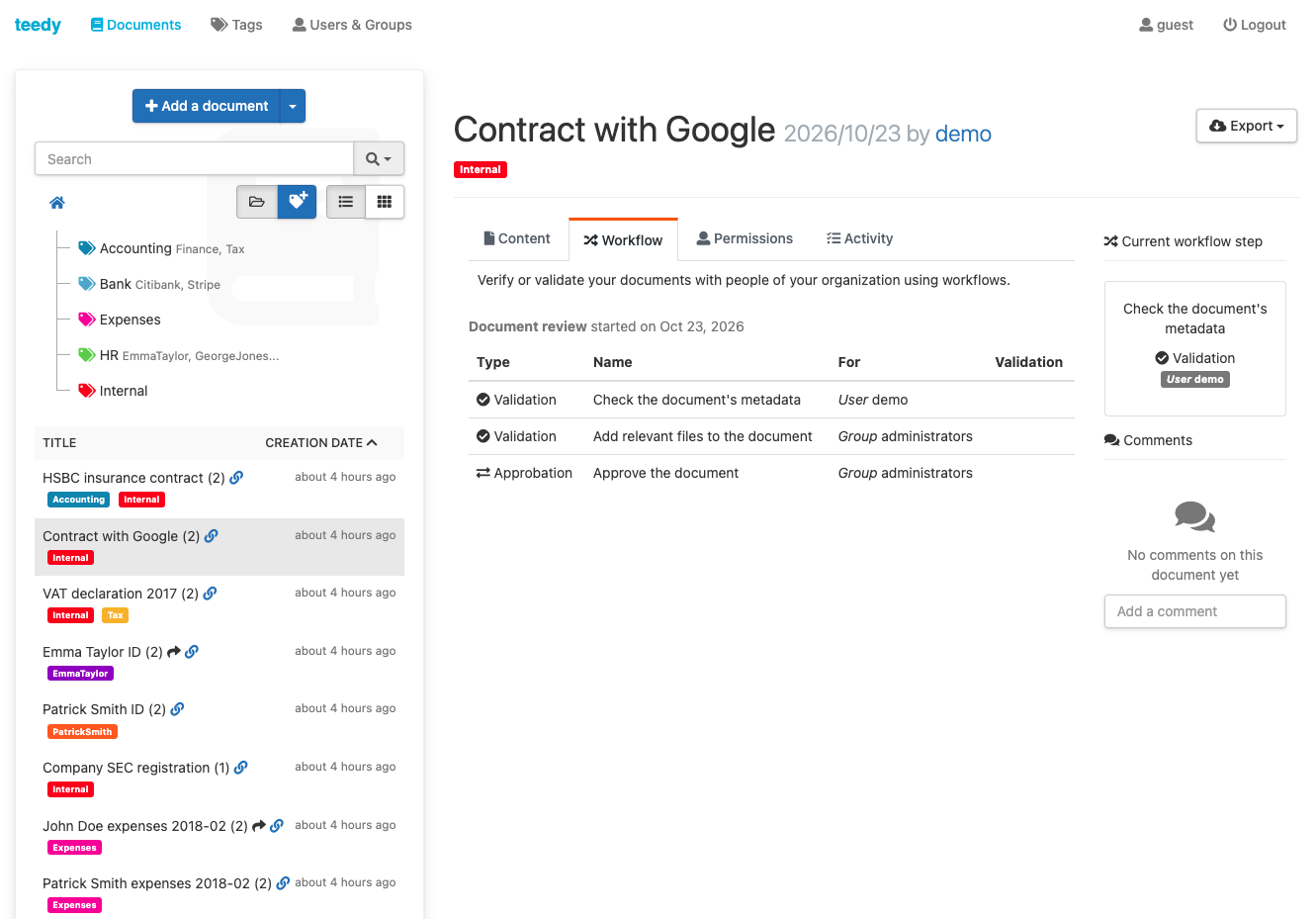The width and height of the screenshot is (1316, 919).
Task: Click purple EmmaTaylor tag badge
Action: point(80,674)
